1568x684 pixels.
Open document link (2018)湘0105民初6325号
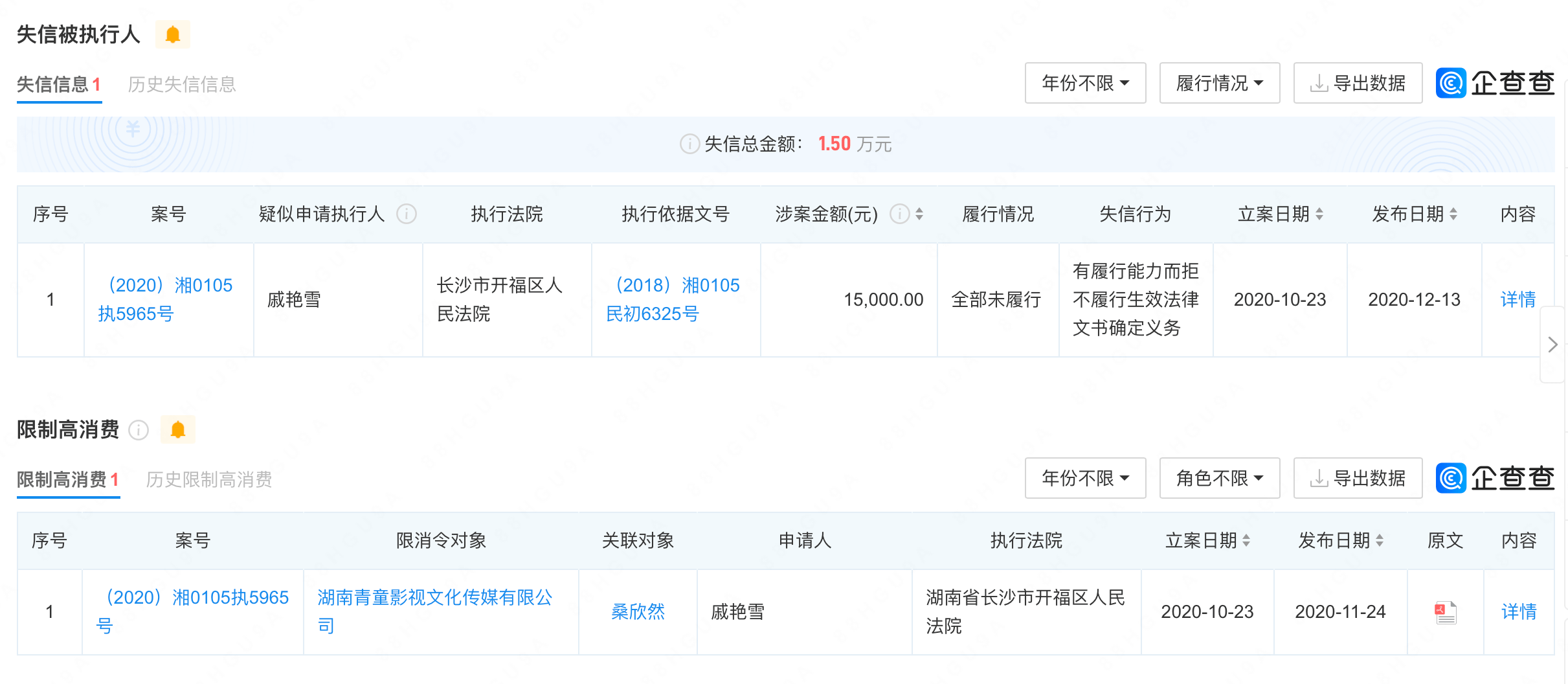click(673, 299)
